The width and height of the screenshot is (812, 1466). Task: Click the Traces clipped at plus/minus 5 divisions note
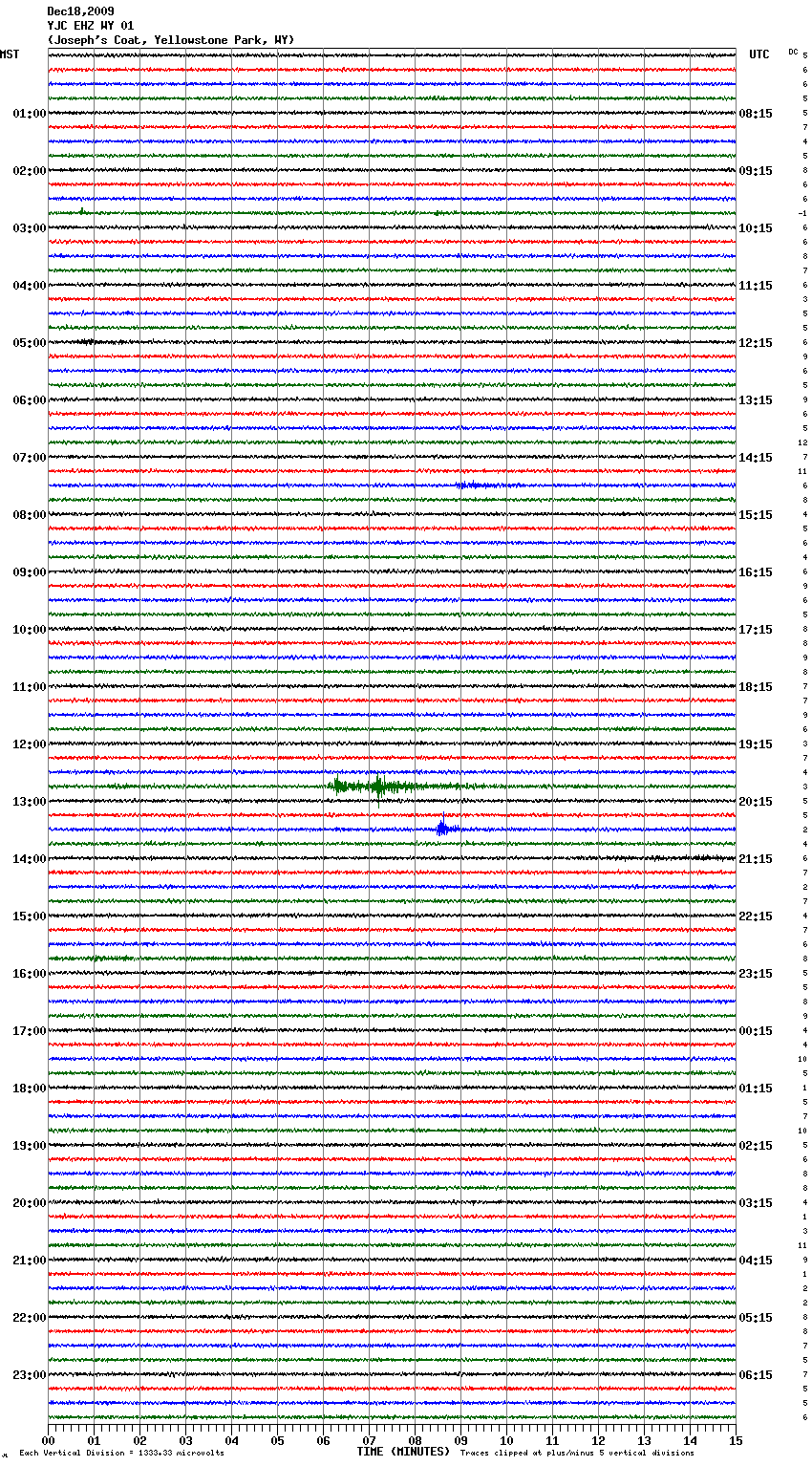[x=577, y=1454]
